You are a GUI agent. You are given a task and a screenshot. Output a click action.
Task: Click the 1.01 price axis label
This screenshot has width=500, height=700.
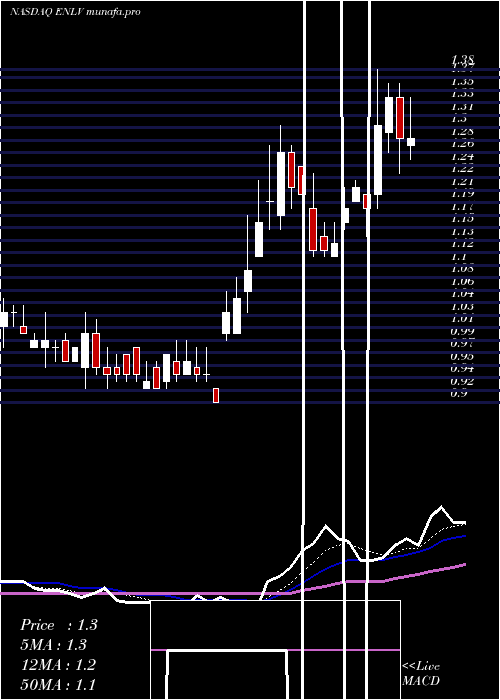[x=462, y=319]
